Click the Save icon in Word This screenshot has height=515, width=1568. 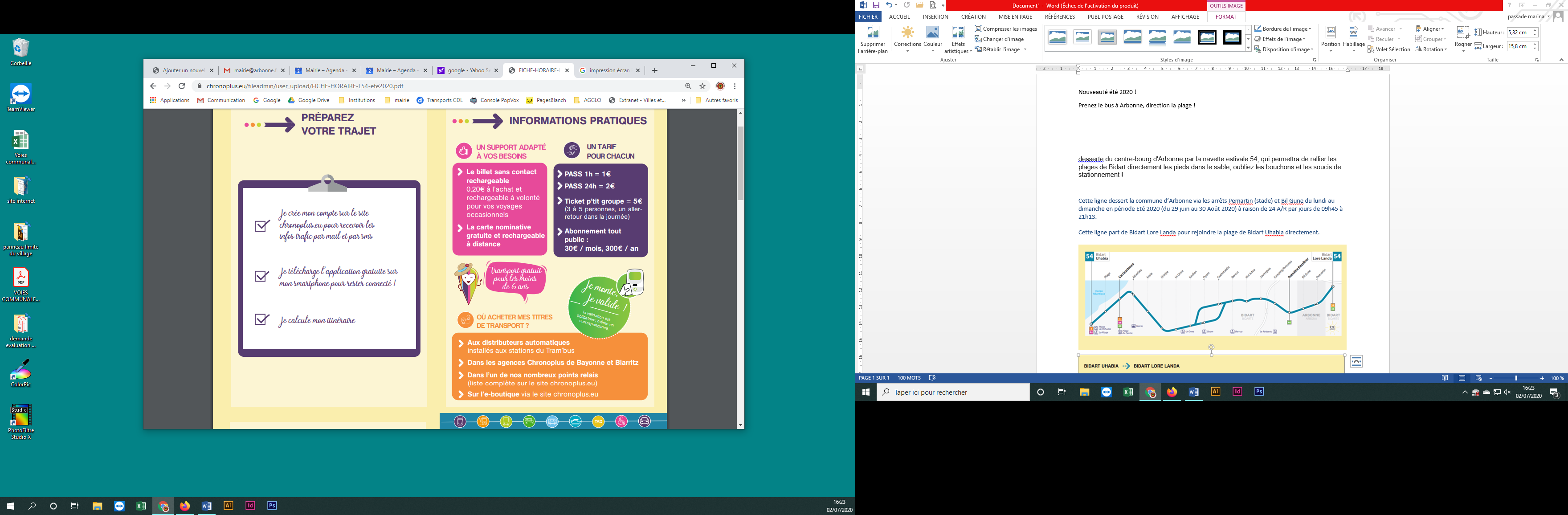876,5
